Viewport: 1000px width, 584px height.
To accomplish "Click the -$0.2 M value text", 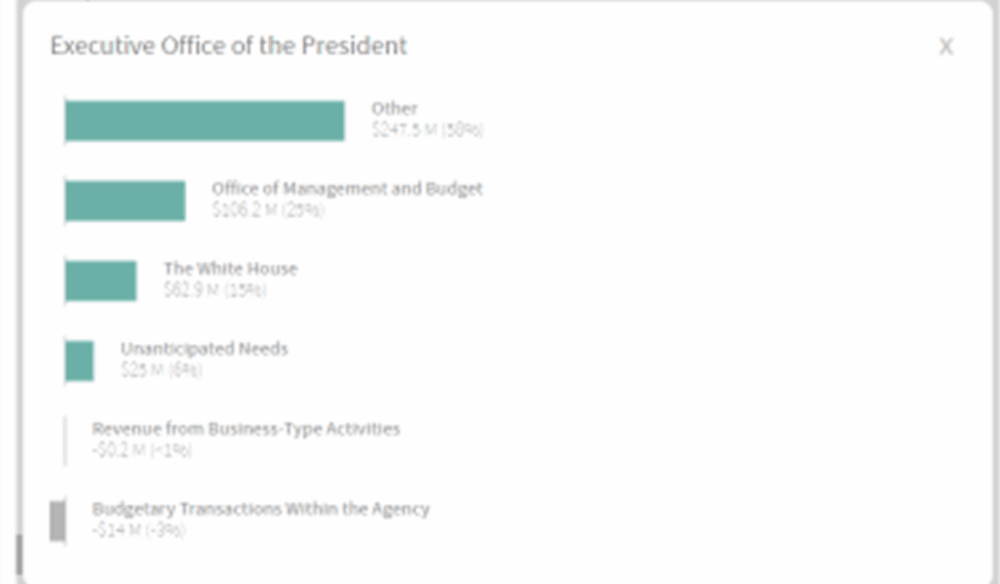I will click(x=141, y=450).
